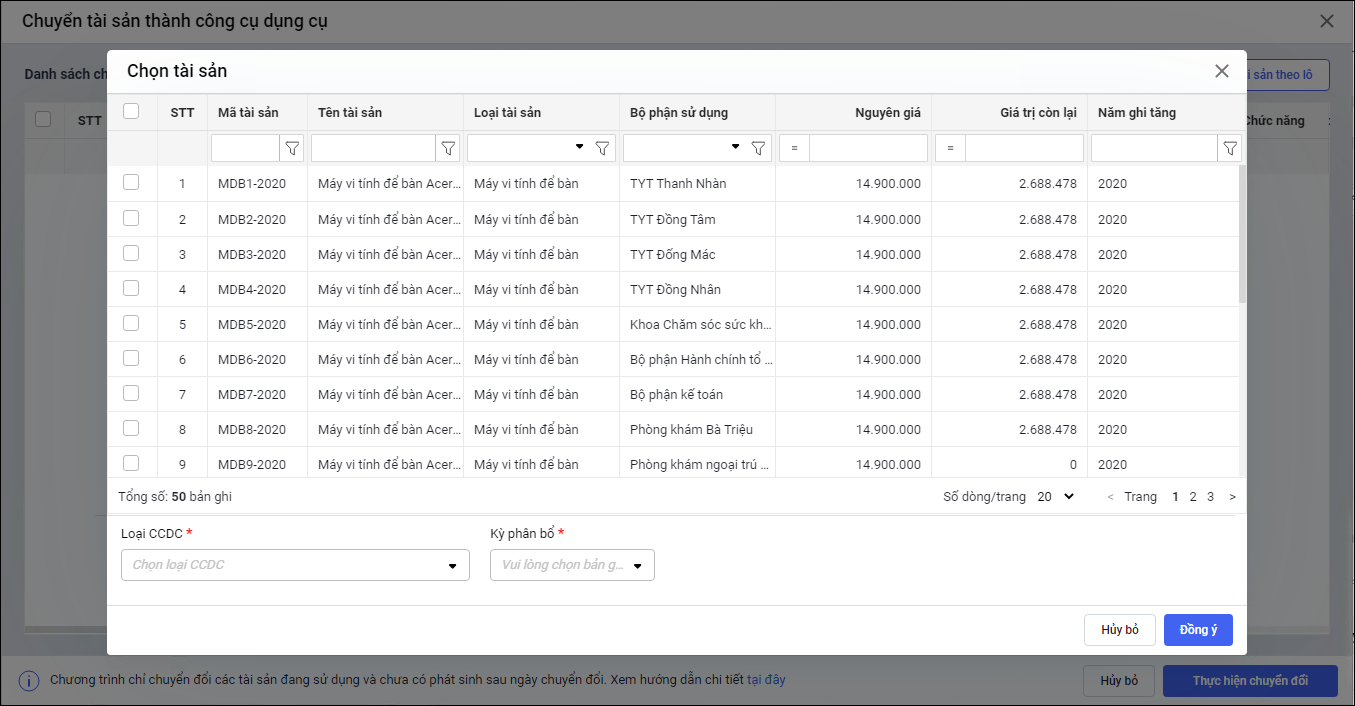Image resolution: width=1355 pixels, height=706 pixels.
Task: Click the equals operator for Giá trị còn lại filter
Action: click(951, 148)
